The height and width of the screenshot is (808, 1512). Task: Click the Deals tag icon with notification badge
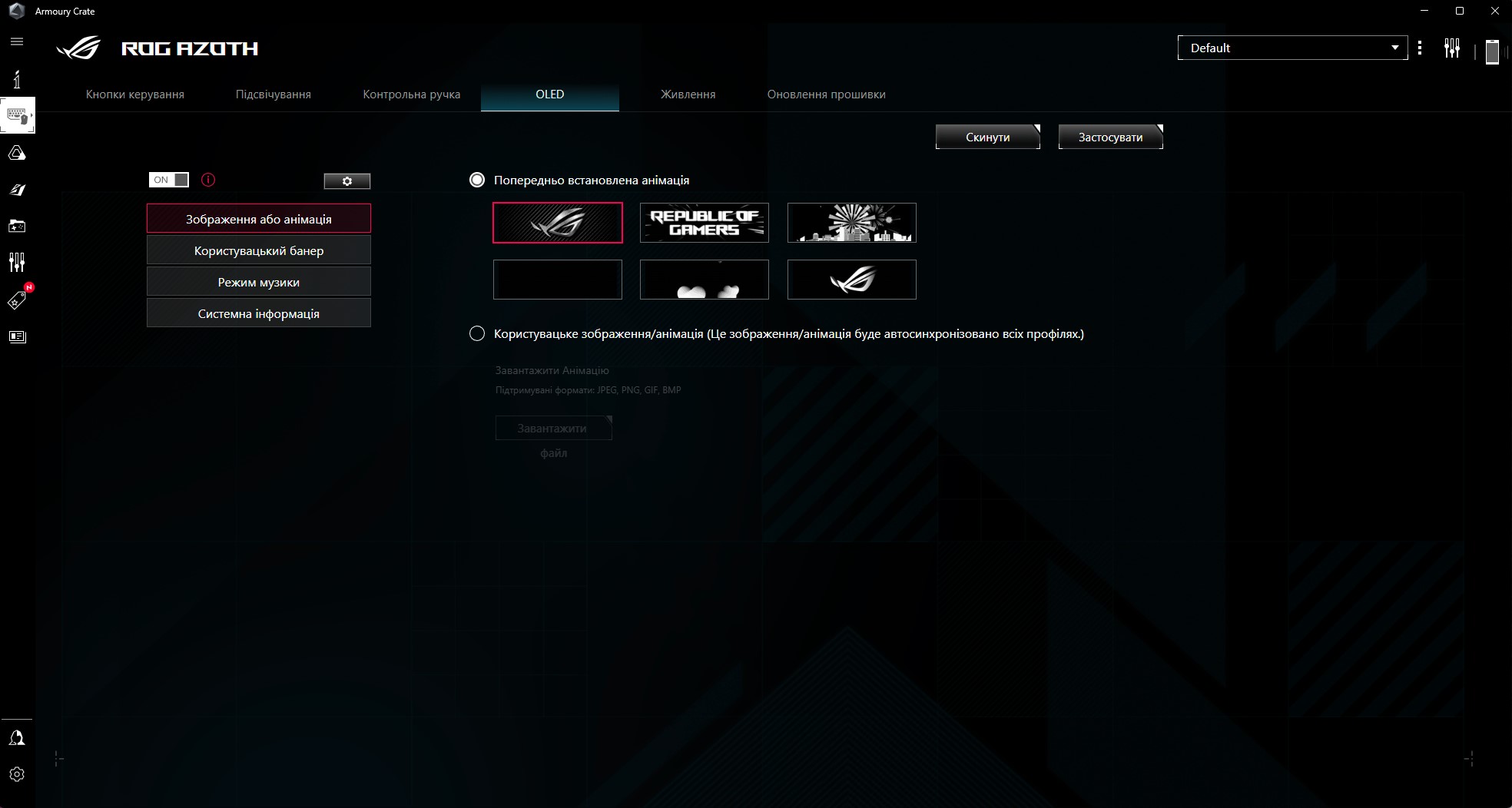[17, 300]
